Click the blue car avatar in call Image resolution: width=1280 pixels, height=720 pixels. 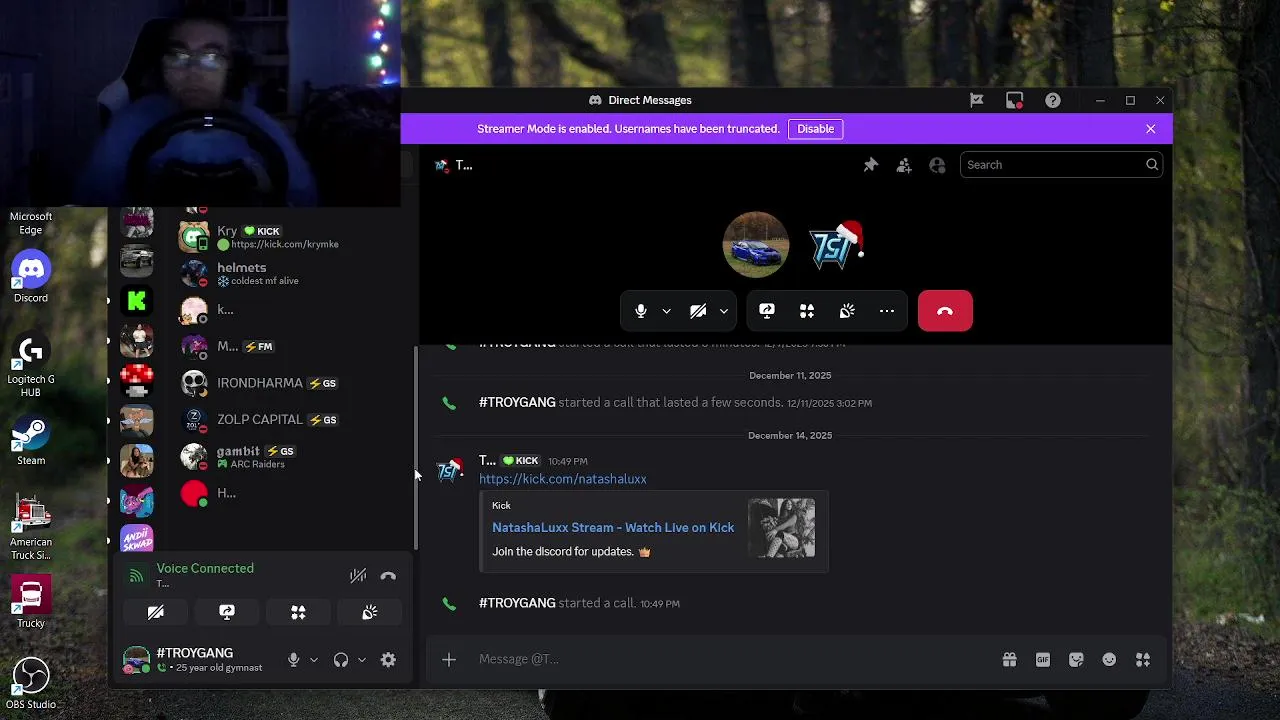[x=756, y=244]
